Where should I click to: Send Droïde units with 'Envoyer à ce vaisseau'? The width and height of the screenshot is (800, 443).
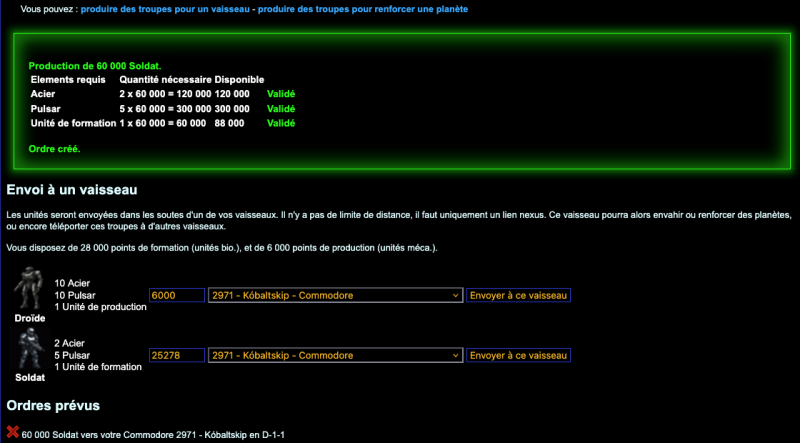518,296
